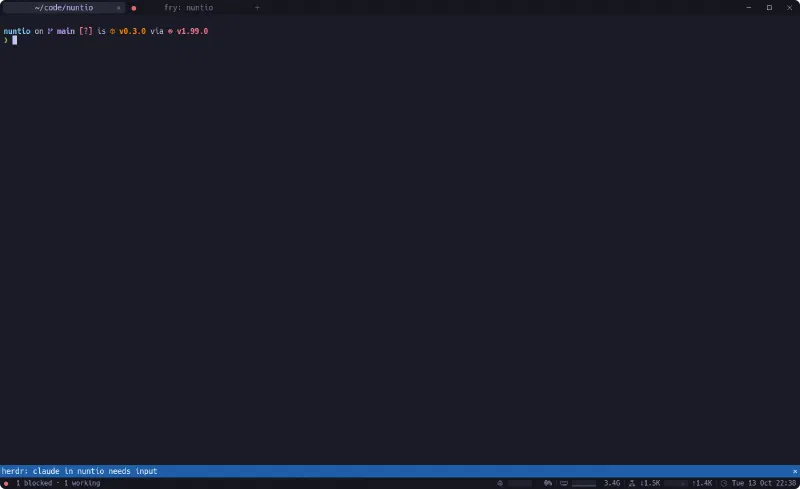800x489 pixels.
Task: Click the red activity dot beside the tabs
Action: coord(134,8)
